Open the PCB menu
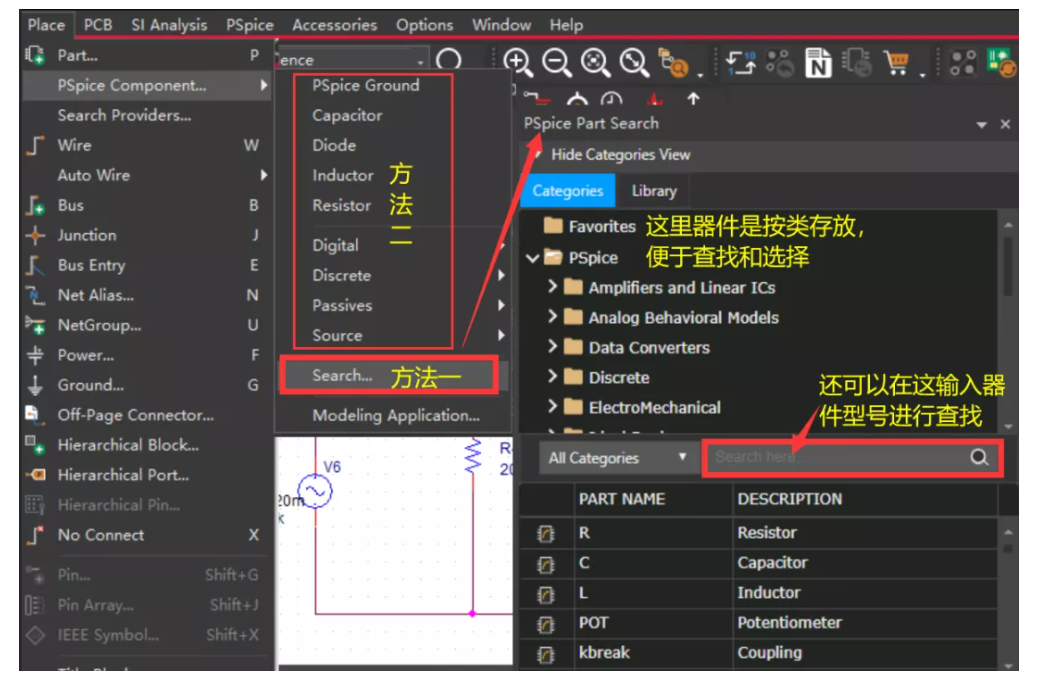Viewport: 1049px width, 693px height. tap(98, 25)
